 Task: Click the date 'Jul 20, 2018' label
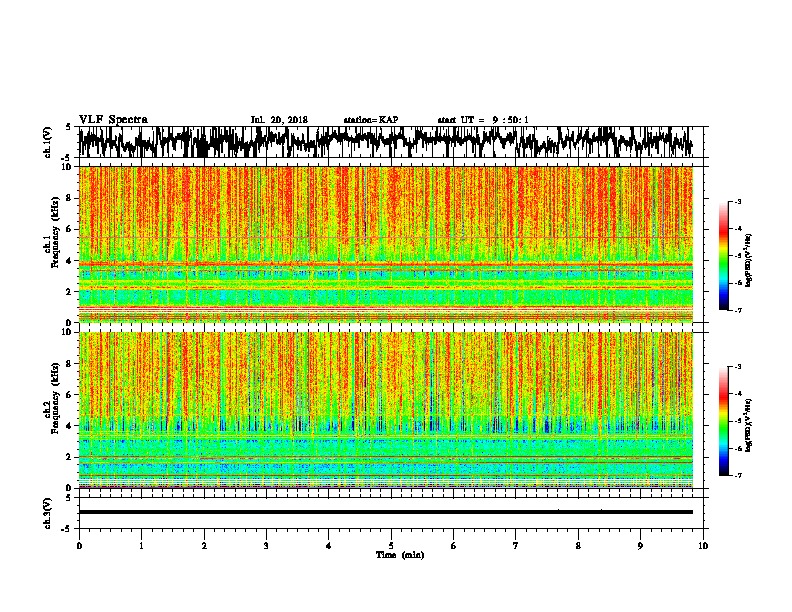[x=279, y=120]
